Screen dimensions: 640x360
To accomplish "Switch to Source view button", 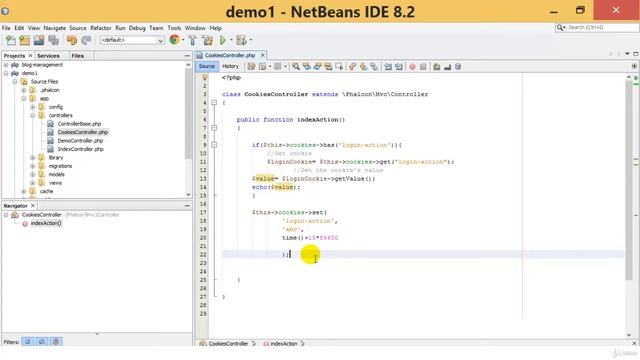I will coord(207,66).
